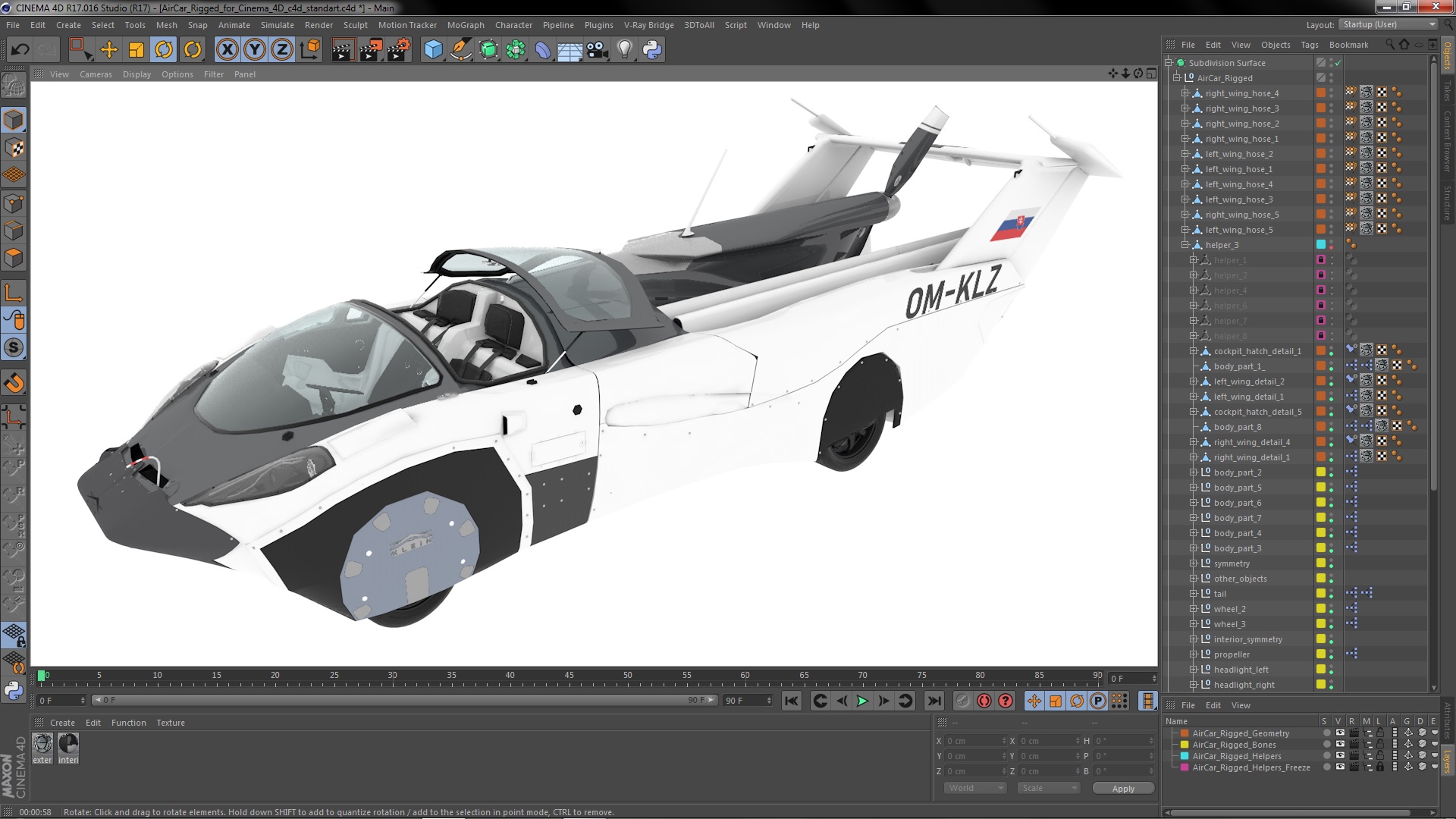
Task: Click the magnet tool icon
Action: pyautogui.click(x=14, y=383)
